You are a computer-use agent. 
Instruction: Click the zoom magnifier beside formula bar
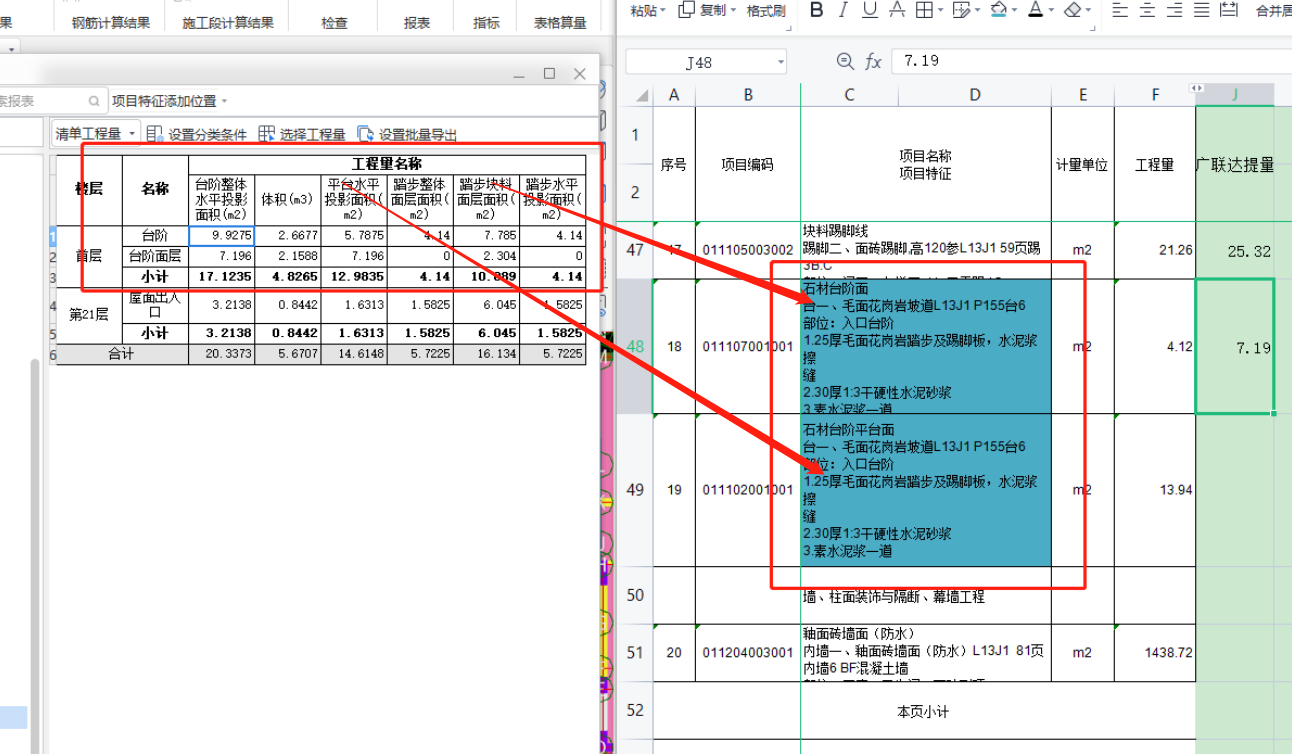pos(846,61)
